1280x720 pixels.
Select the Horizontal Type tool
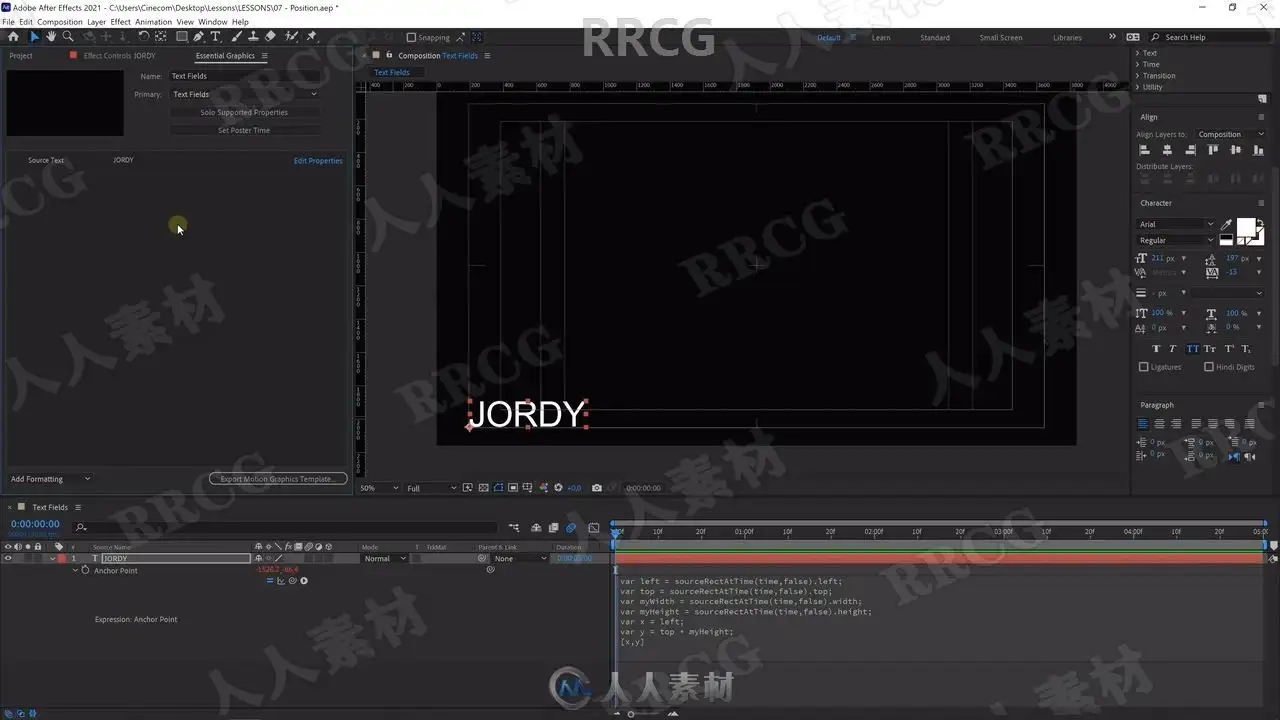(x=215, y=37)
